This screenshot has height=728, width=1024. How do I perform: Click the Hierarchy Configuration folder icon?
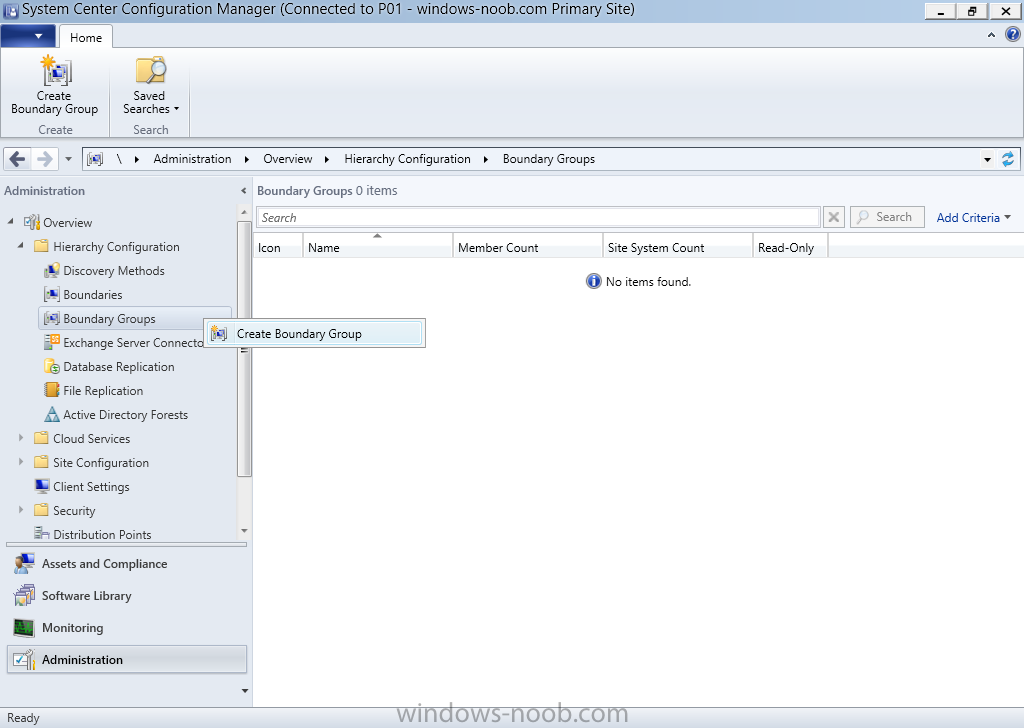coord(41,246)
